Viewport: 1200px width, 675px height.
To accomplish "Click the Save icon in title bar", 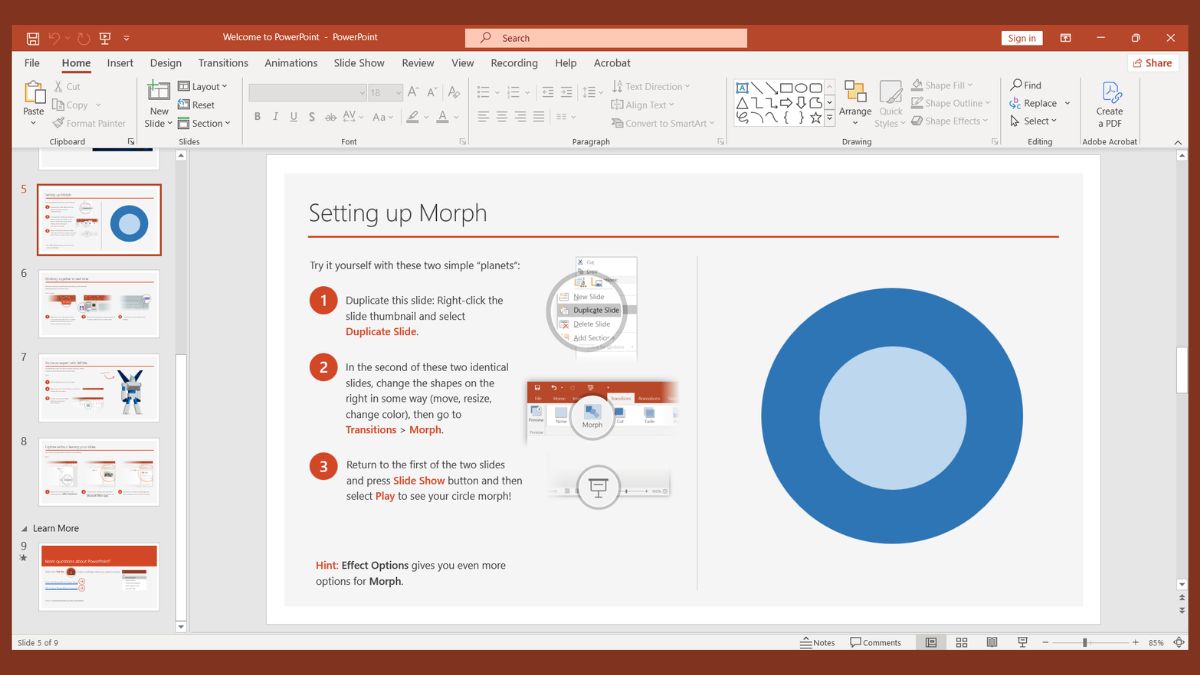I will (x=33, y=38).
